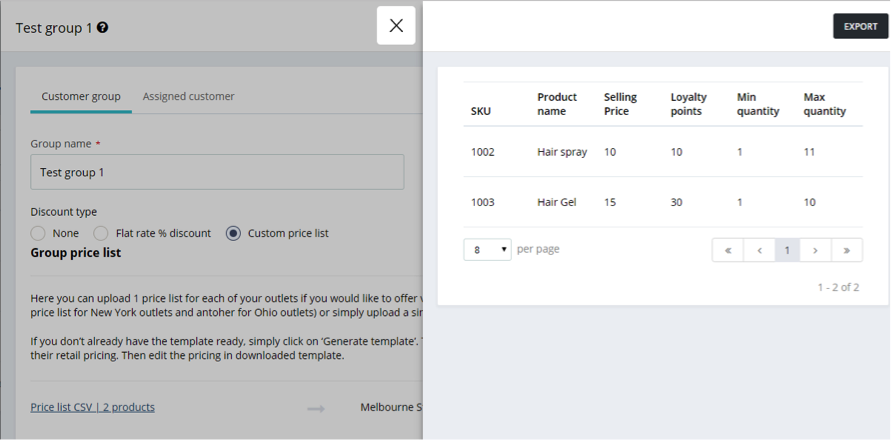Switch to the Customer group tab

(x=81, y=96)
